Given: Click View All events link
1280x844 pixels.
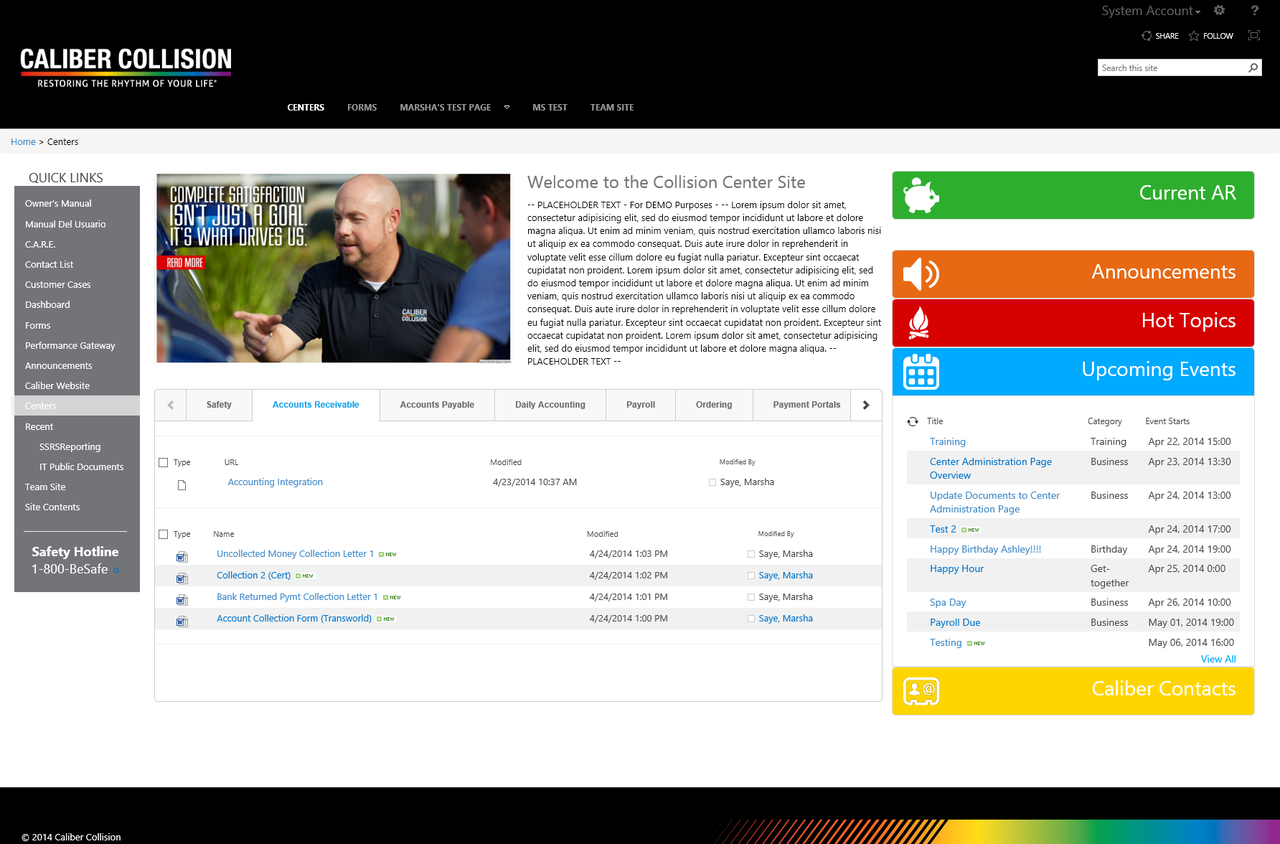Looking at the screenshot, I should click(x=1218, y=659).
